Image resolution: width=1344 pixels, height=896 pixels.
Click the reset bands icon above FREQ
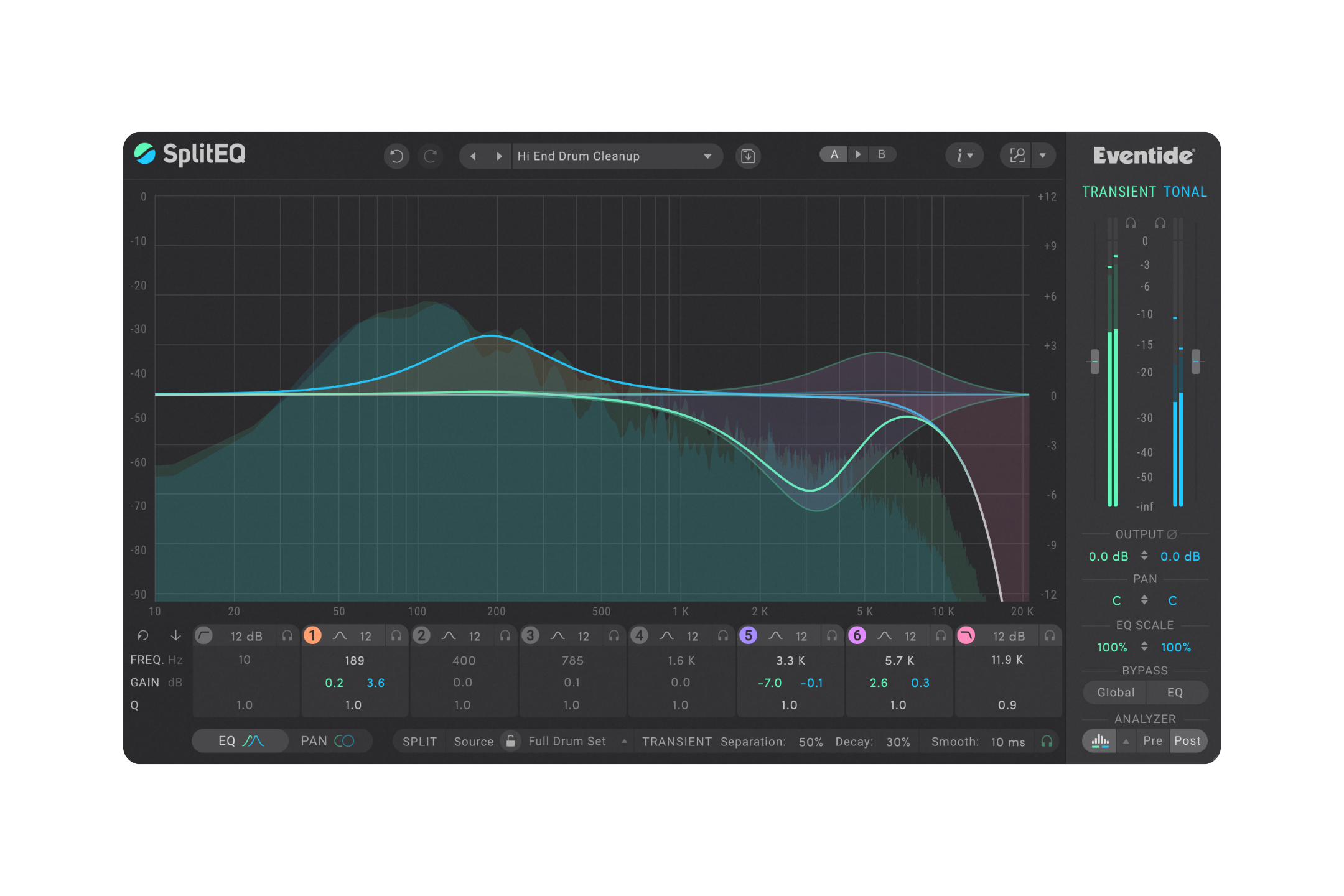click(143, 635)
